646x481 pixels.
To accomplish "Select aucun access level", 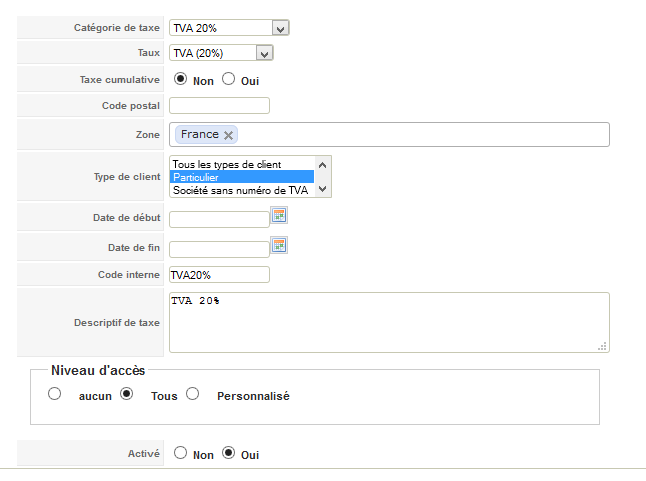I will (54, 394).
